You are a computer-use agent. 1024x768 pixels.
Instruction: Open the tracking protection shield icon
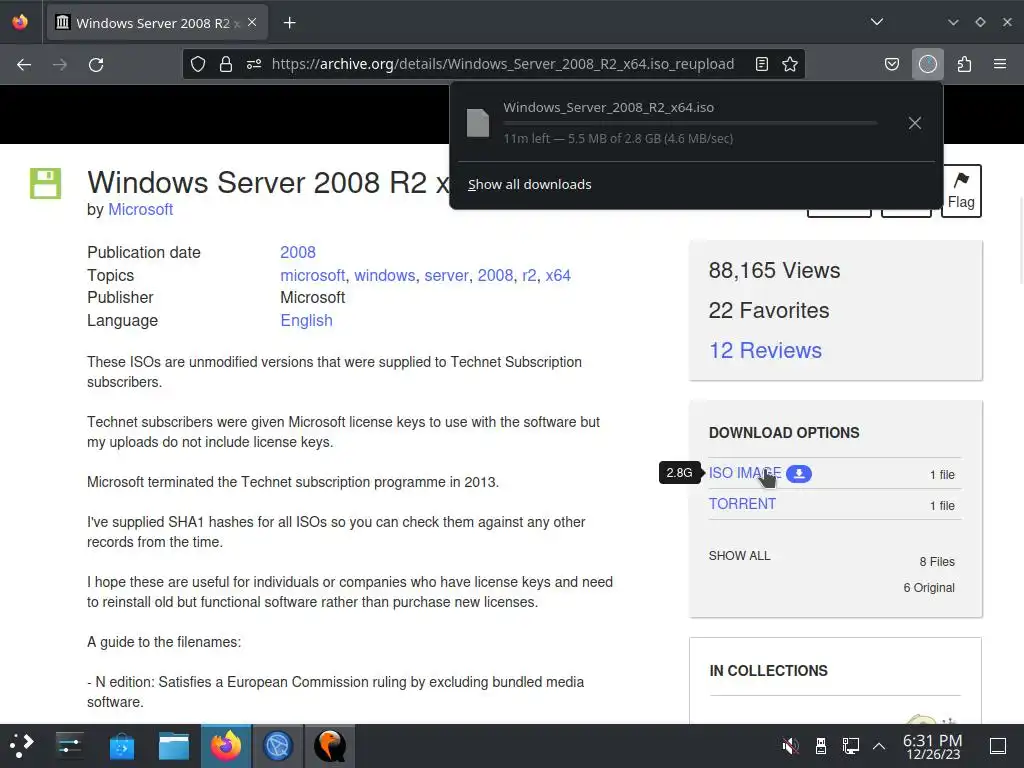(198, 64)
